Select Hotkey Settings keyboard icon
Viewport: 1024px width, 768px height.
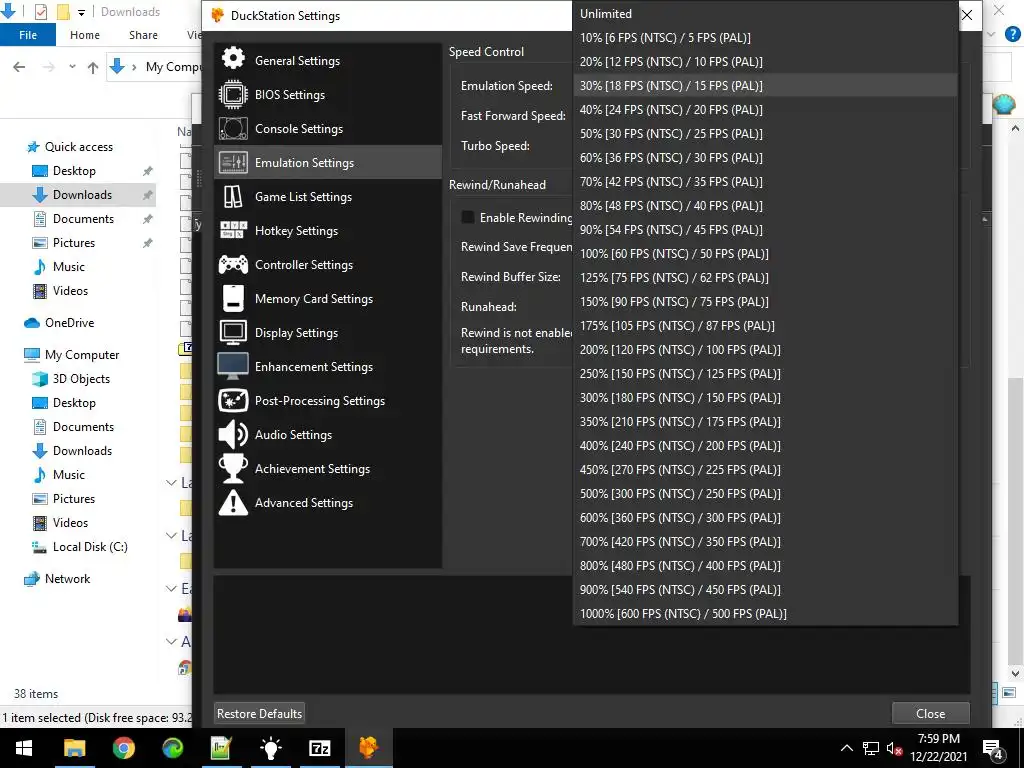click(233, 231)
